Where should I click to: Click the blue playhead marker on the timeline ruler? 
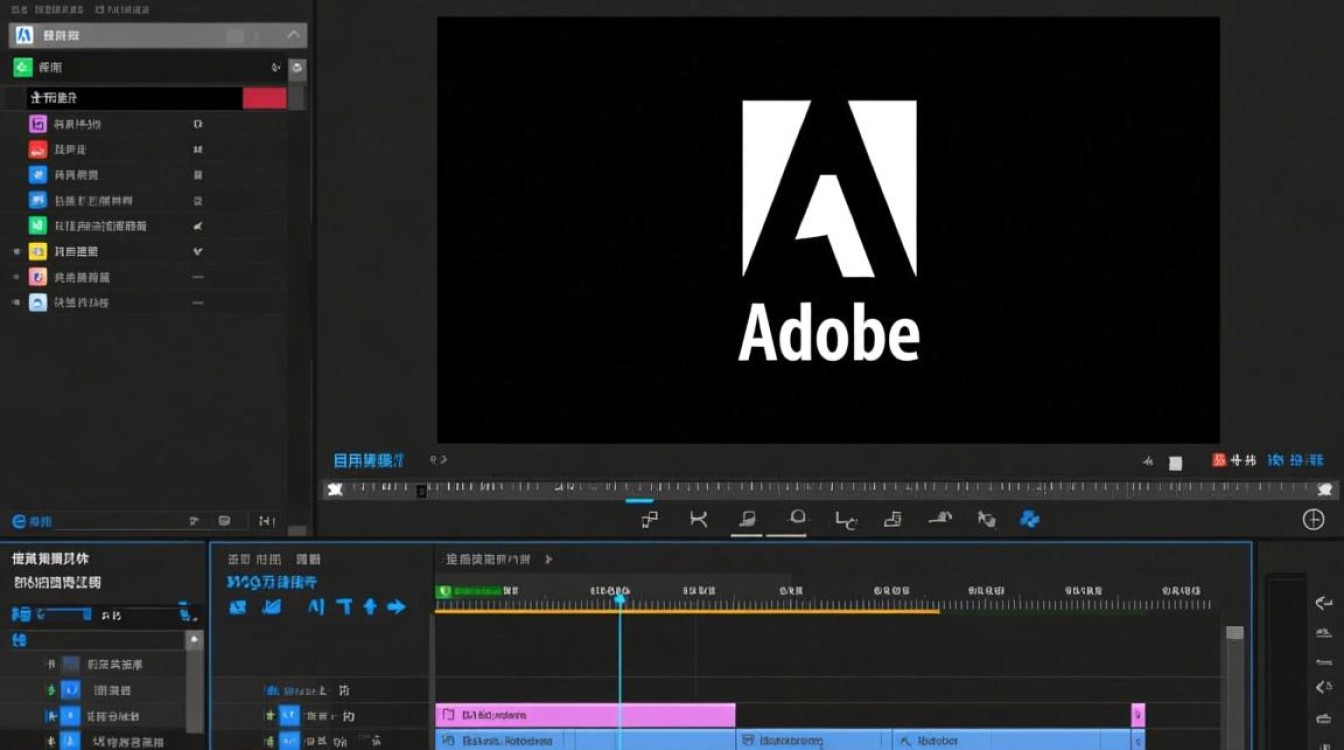620,597
